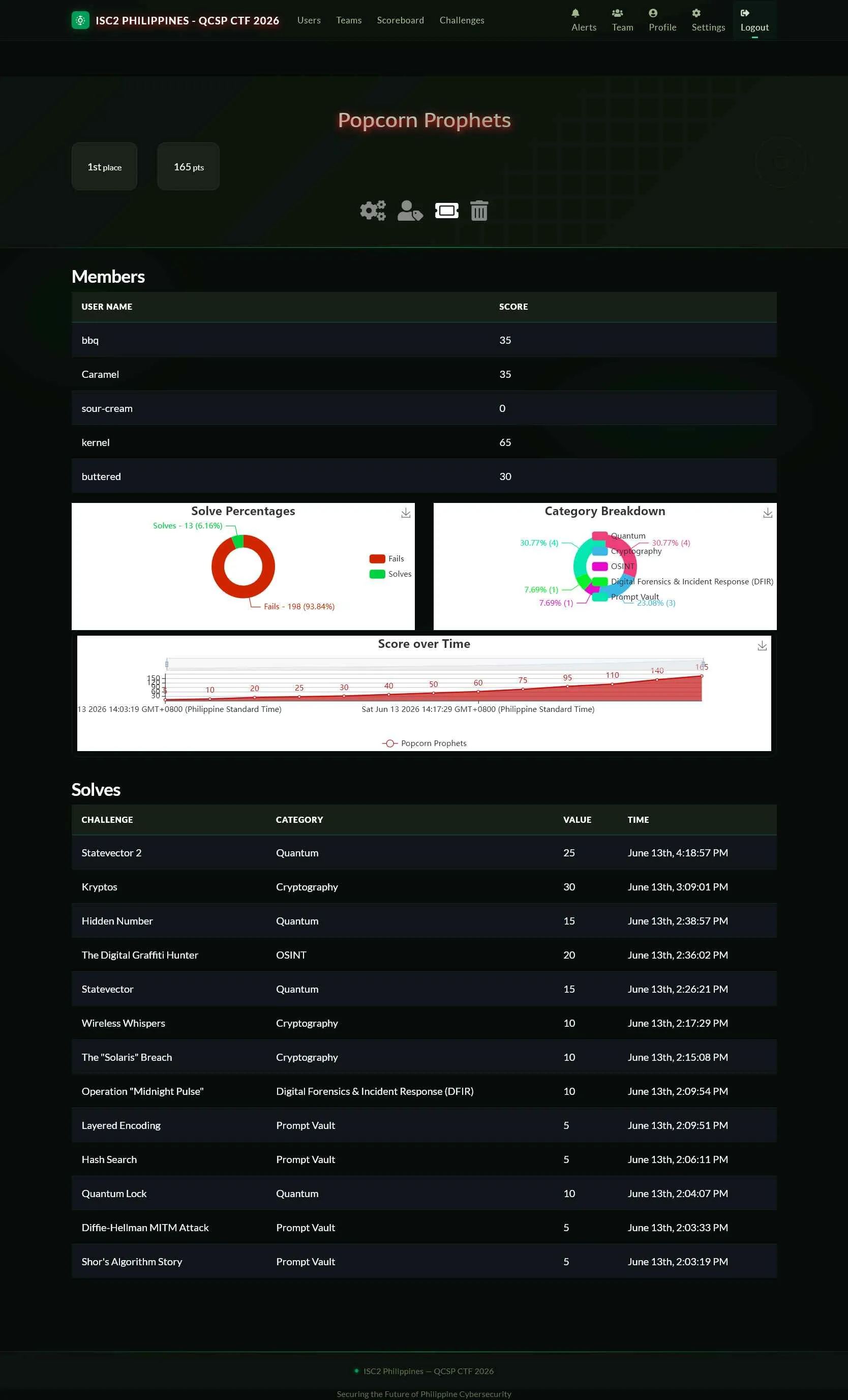This screenshot has height=1400, width=848.
Task: Toggle Solves legend in Solve Percentages
Action: tap(390, 574)
